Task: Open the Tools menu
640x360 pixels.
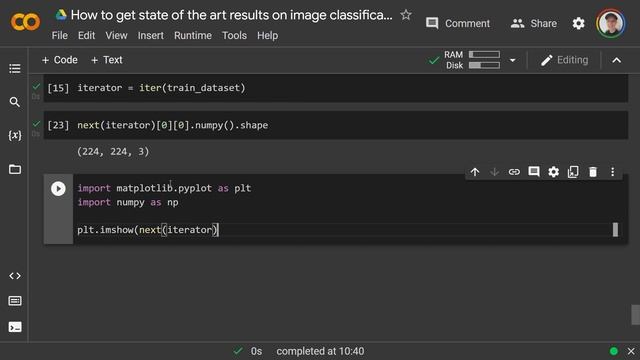Action: point(234,36)
